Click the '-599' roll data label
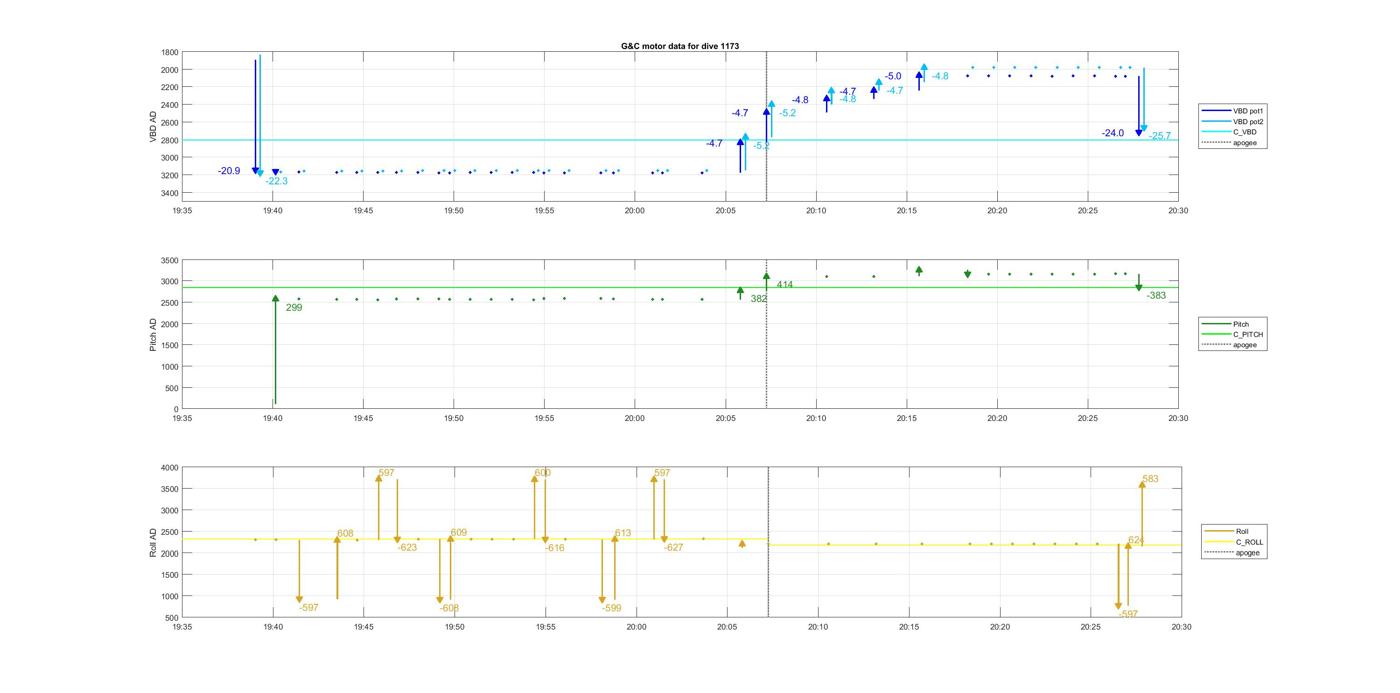Image resolution: width=1400 pixels, height=693 pixels. (x=612, y=608)
